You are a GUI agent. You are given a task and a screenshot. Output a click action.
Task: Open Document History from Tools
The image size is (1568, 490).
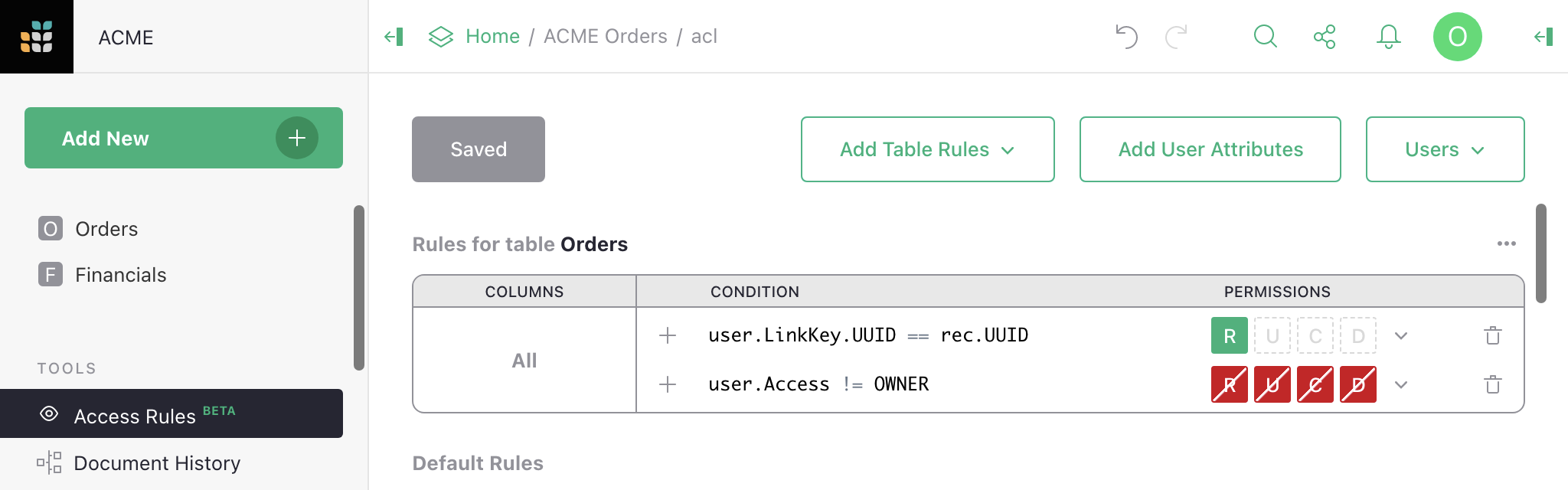coord(157,463)
